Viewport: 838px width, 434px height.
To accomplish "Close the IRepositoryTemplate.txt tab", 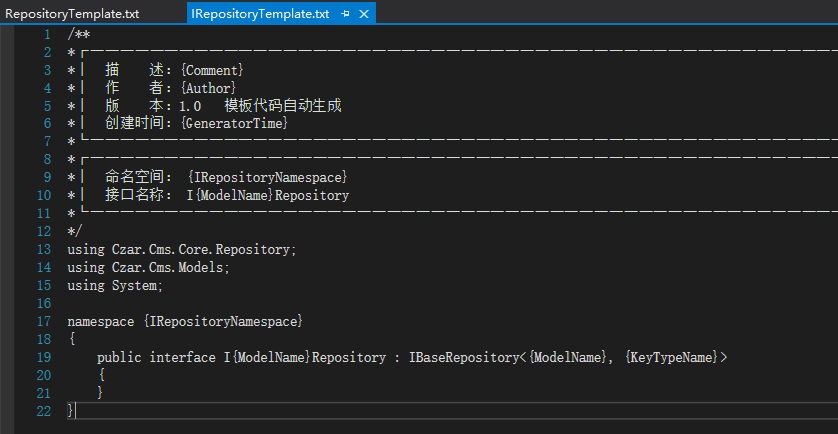I will (x=363, y=14).
